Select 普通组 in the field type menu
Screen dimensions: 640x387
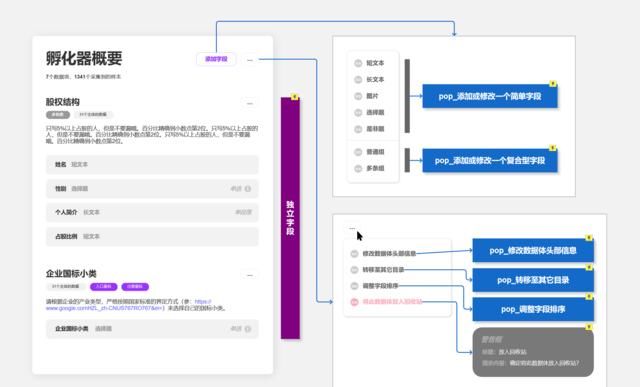(375, 152)
